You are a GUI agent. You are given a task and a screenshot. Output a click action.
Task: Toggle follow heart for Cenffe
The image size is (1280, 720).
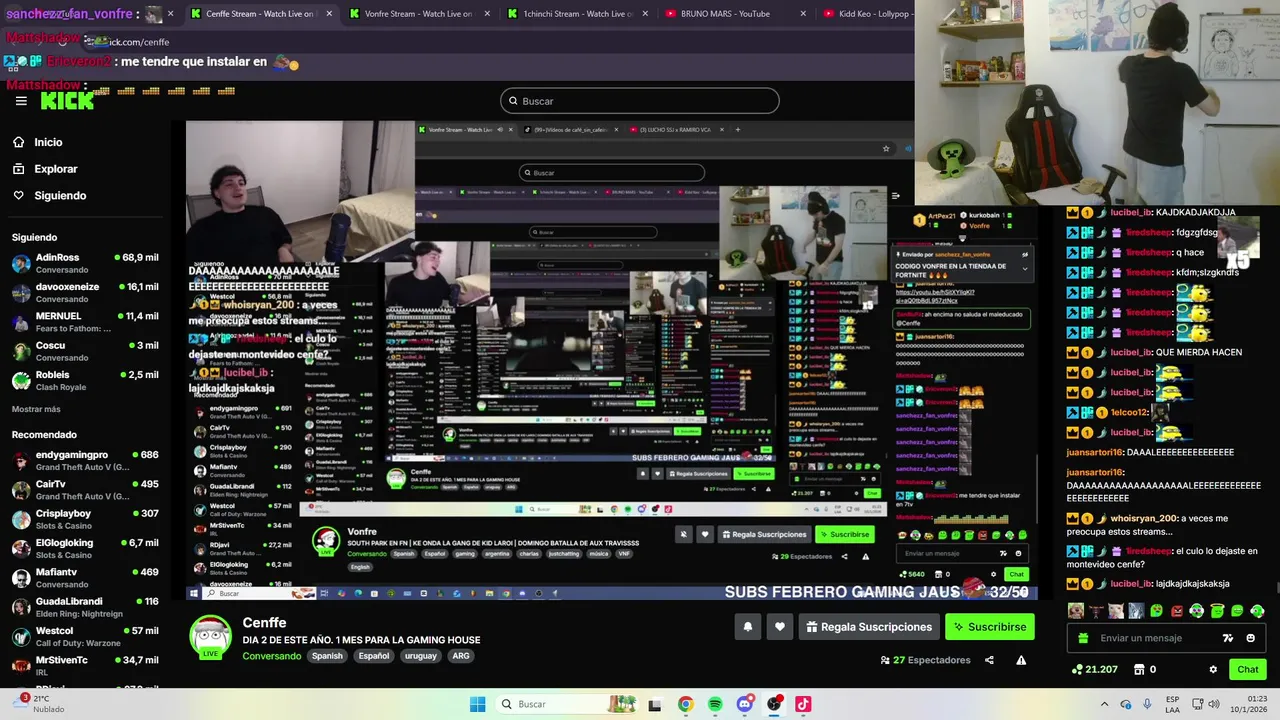tap(780, 627)
